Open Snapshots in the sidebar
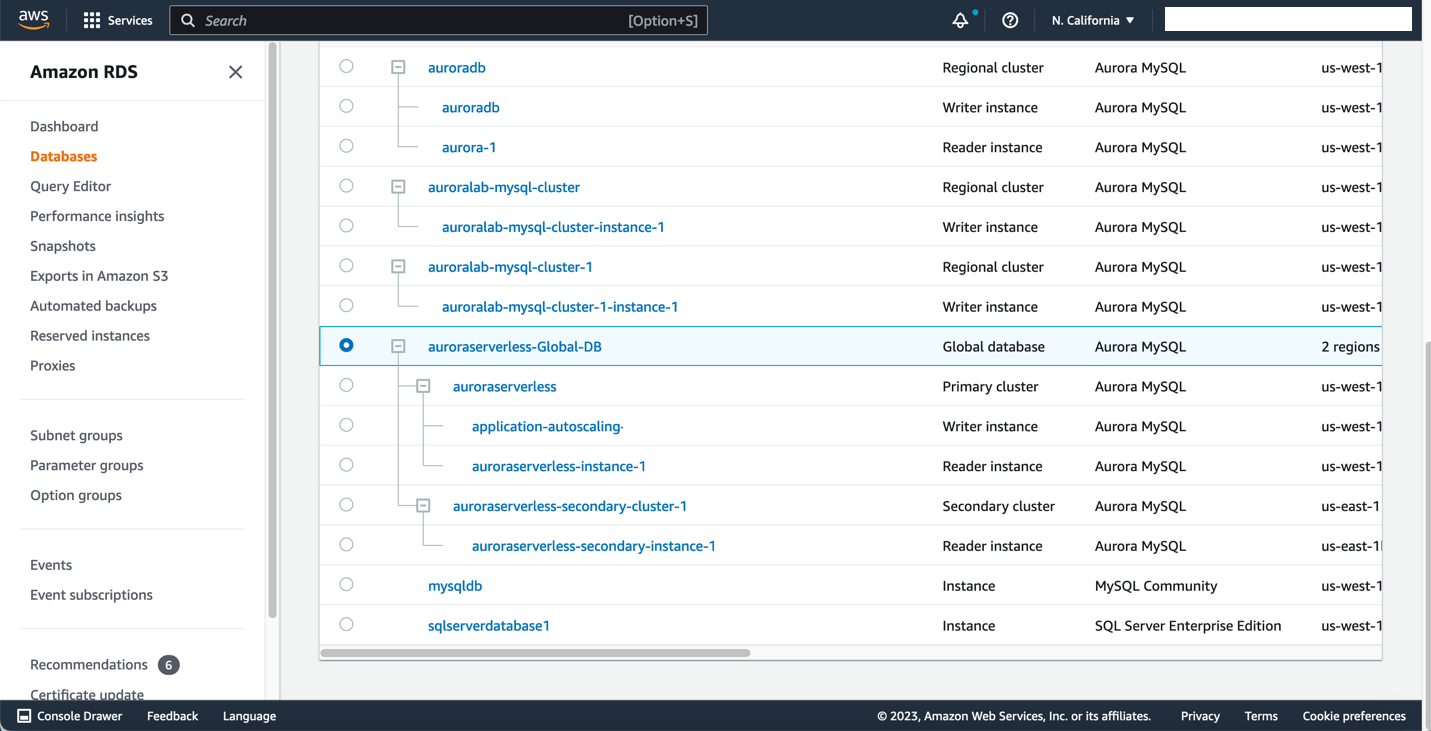Image resolution: width=1431 pixels, height=731 pixels. click(63, 246)
